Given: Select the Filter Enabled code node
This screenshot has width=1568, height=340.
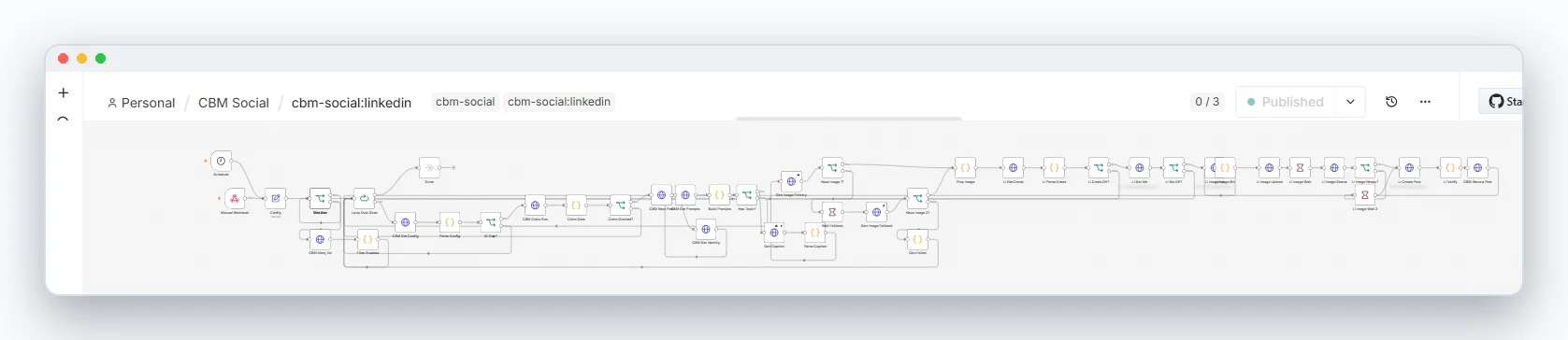Looking at the screenshot, I should click(x=367, y=239).
